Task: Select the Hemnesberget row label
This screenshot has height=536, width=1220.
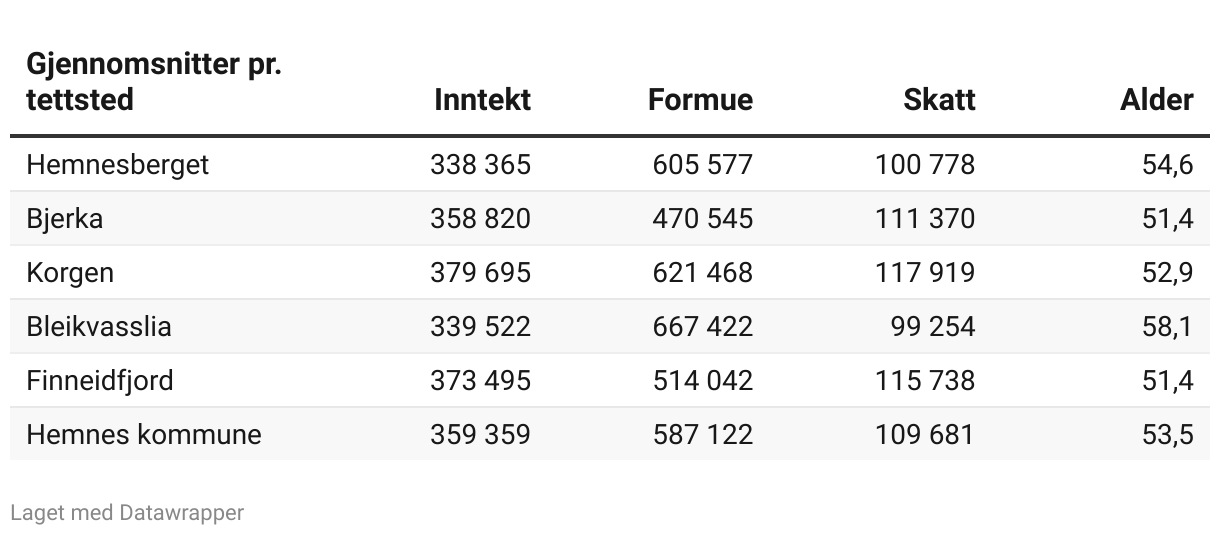Action: click(x=118, y=164)
